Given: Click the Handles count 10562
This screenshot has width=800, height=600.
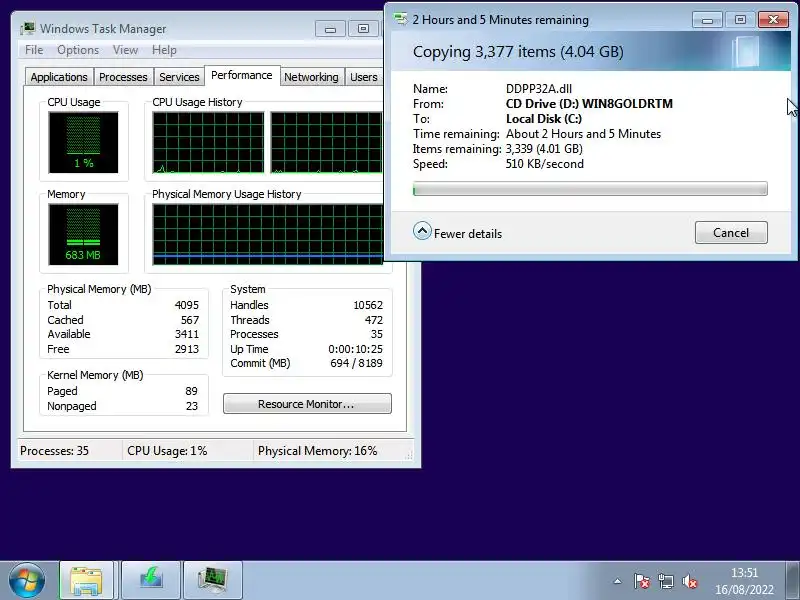Looking at the screenshot, I should pyautogui.click(x=368, y=305).
